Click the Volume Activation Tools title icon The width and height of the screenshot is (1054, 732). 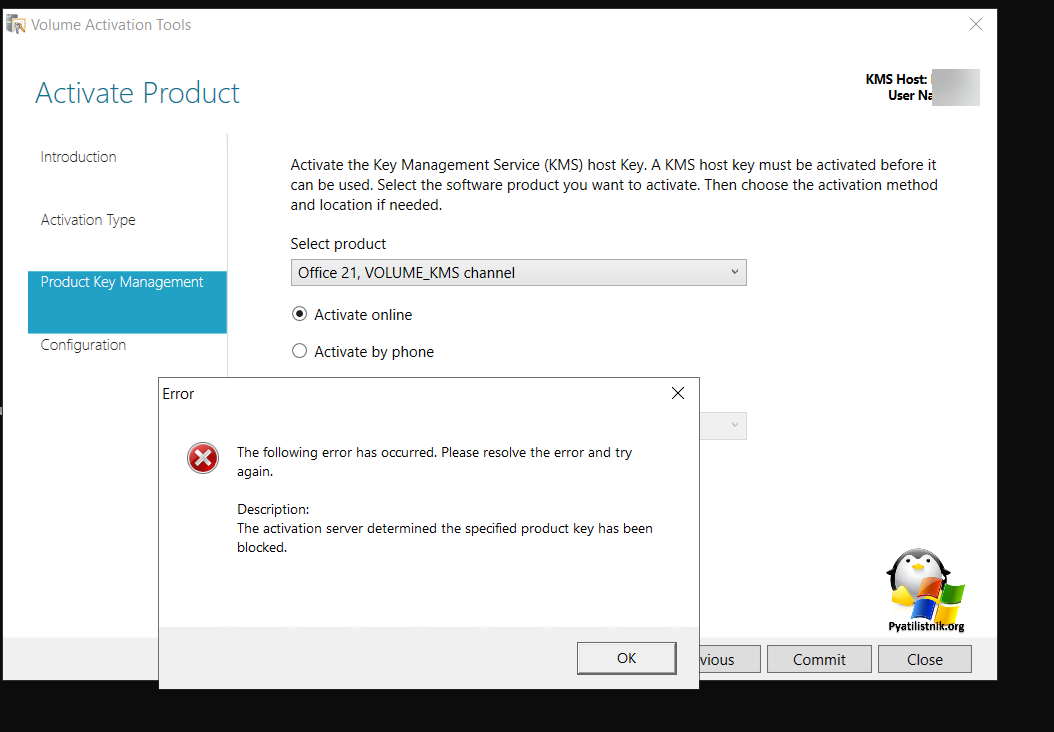[x=15, y=25]
